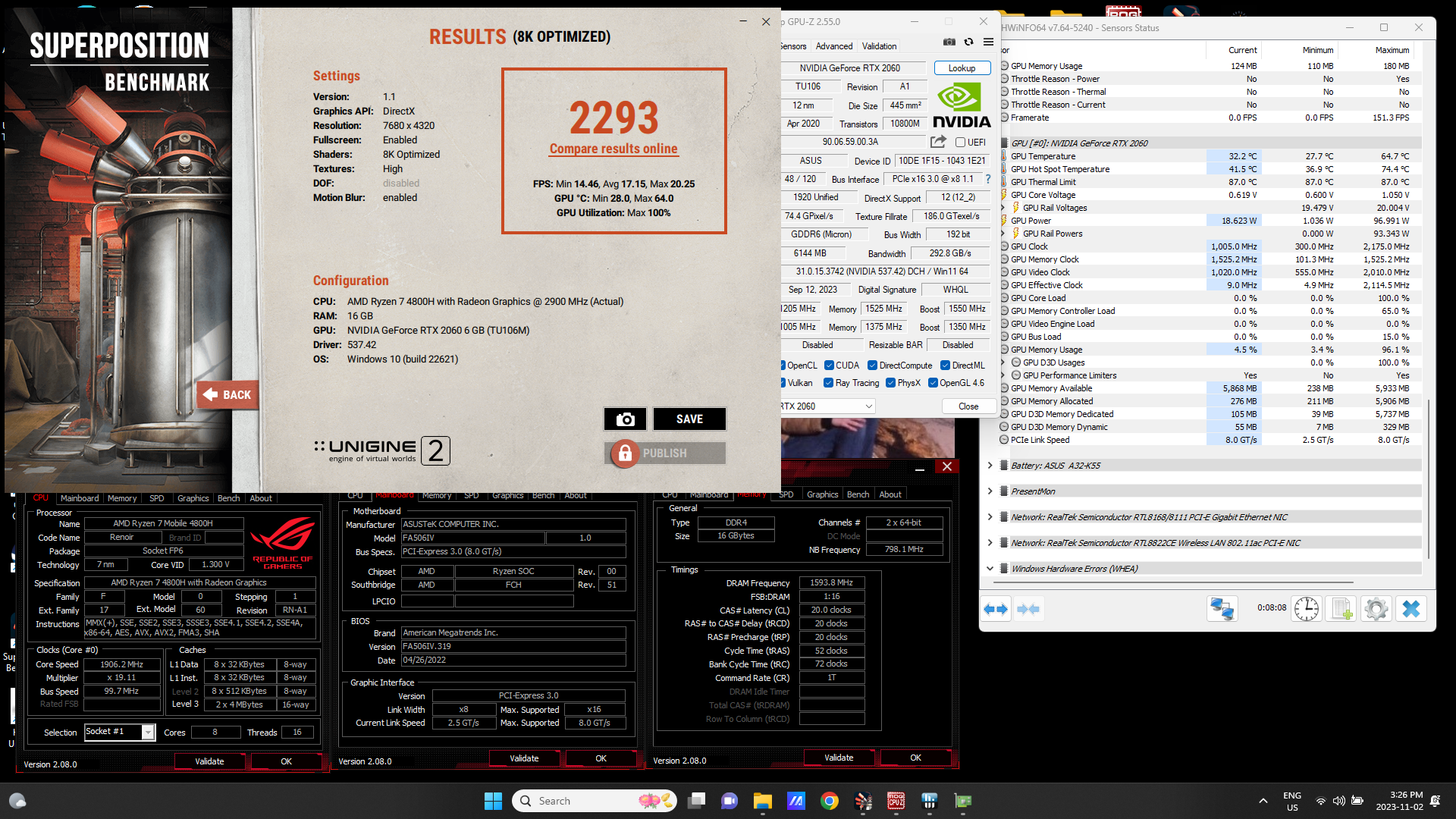Click the SAVE button in Superposition
The width and height of the screenshot is (1456, 819).
coord(689,419)
